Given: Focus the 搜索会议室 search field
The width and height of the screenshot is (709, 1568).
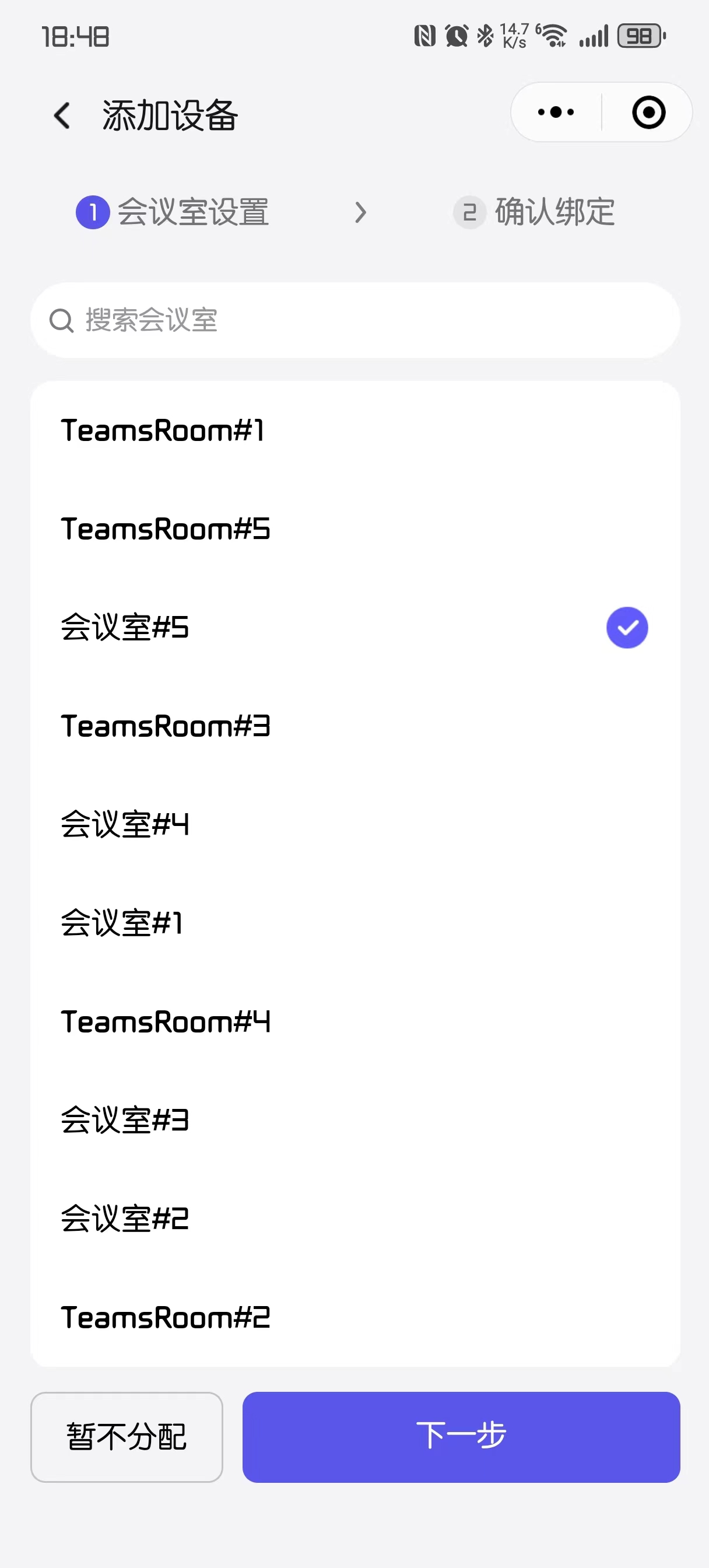Looking at the screenshot, I should pyautogui.click(x=355, y=320).
